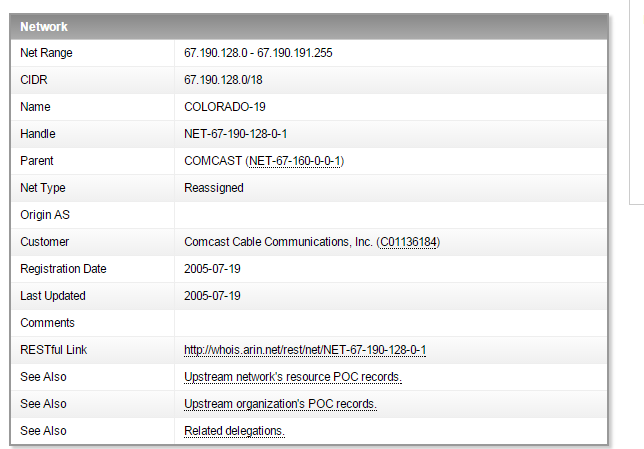Open Upstream organization's POC records link
The height and width of the screenshot is (449, 644).
tap(280, 404)
